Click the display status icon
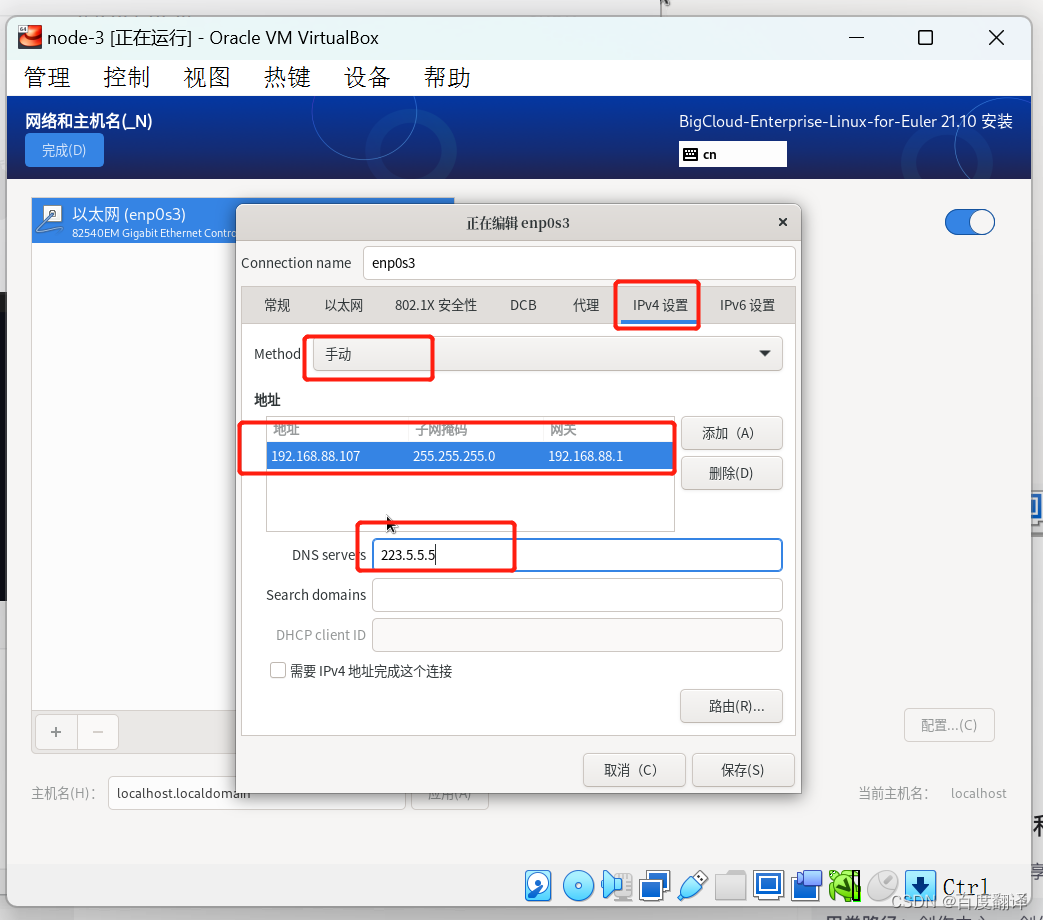The width and height of the screenshot is (1043, 920). (x=768, y=885)
